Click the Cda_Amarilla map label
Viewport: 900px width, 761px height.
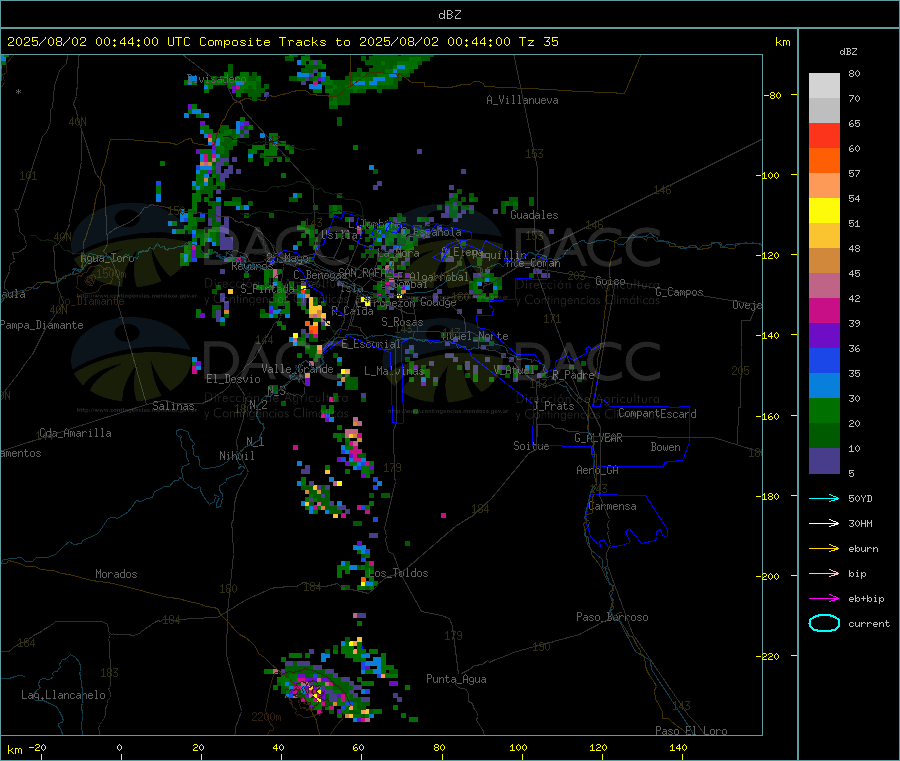coord(75,433)
